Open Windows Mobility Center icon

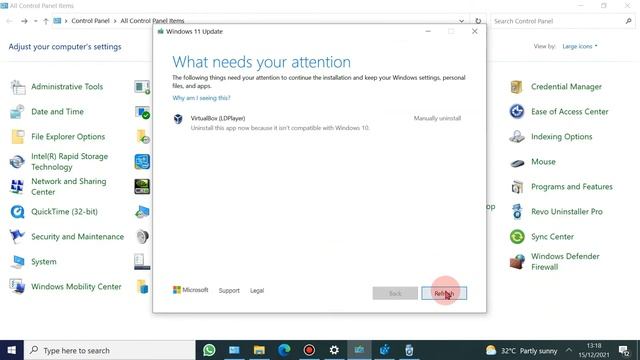point(18,287)
